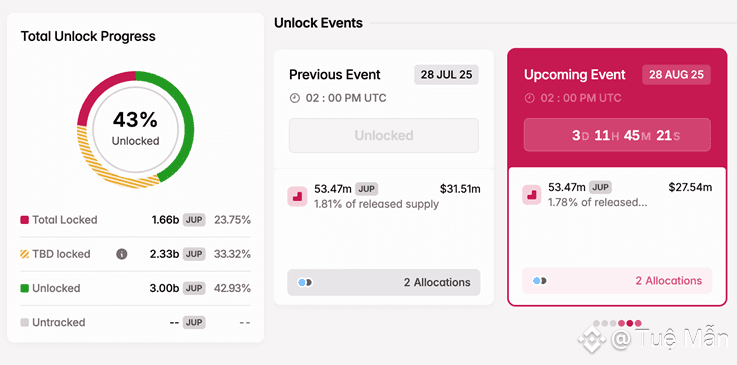Click the Previous Event clock icon
The height and width of the screenshot is (365, 737).
(295, 98)
